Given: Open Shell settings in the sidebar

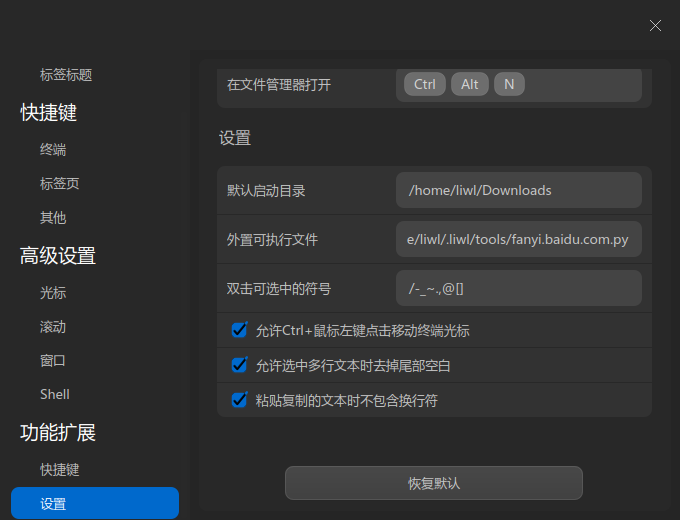Looking at the screenshot, I should point(55,395).
